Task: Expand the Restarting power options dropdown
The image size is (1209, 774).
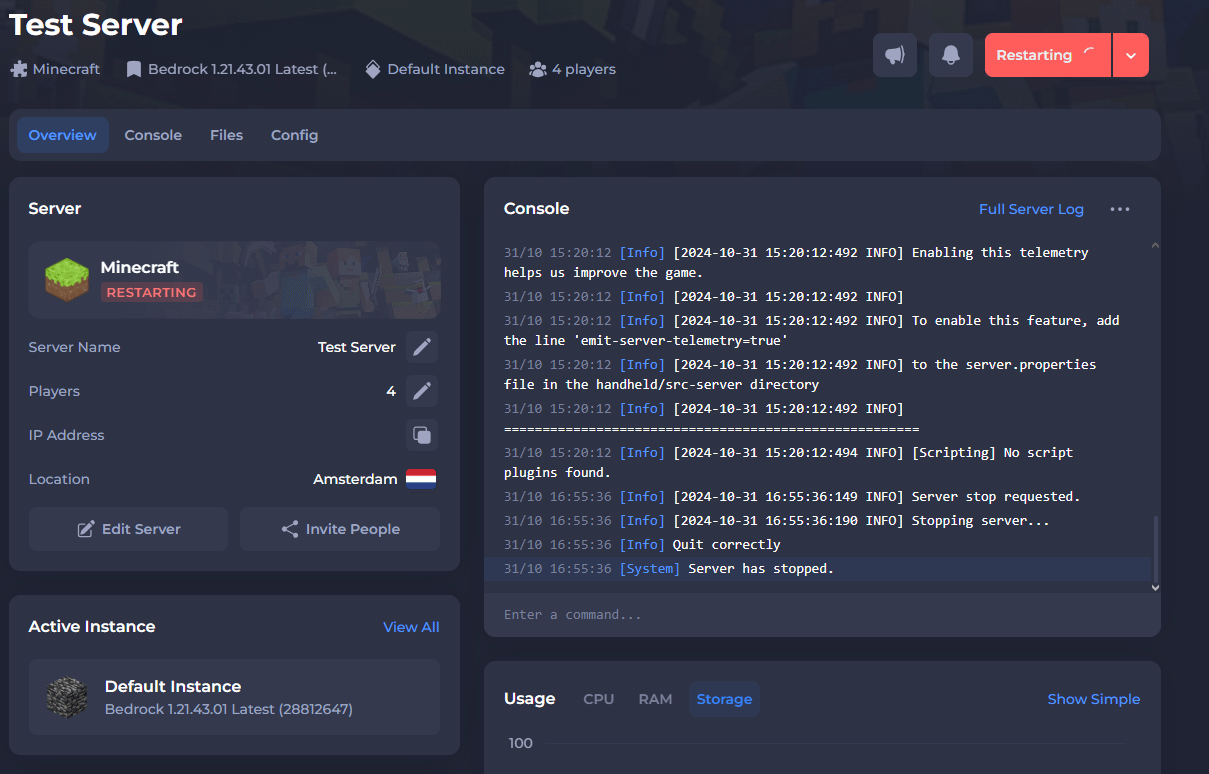Action: [1130, 55]
